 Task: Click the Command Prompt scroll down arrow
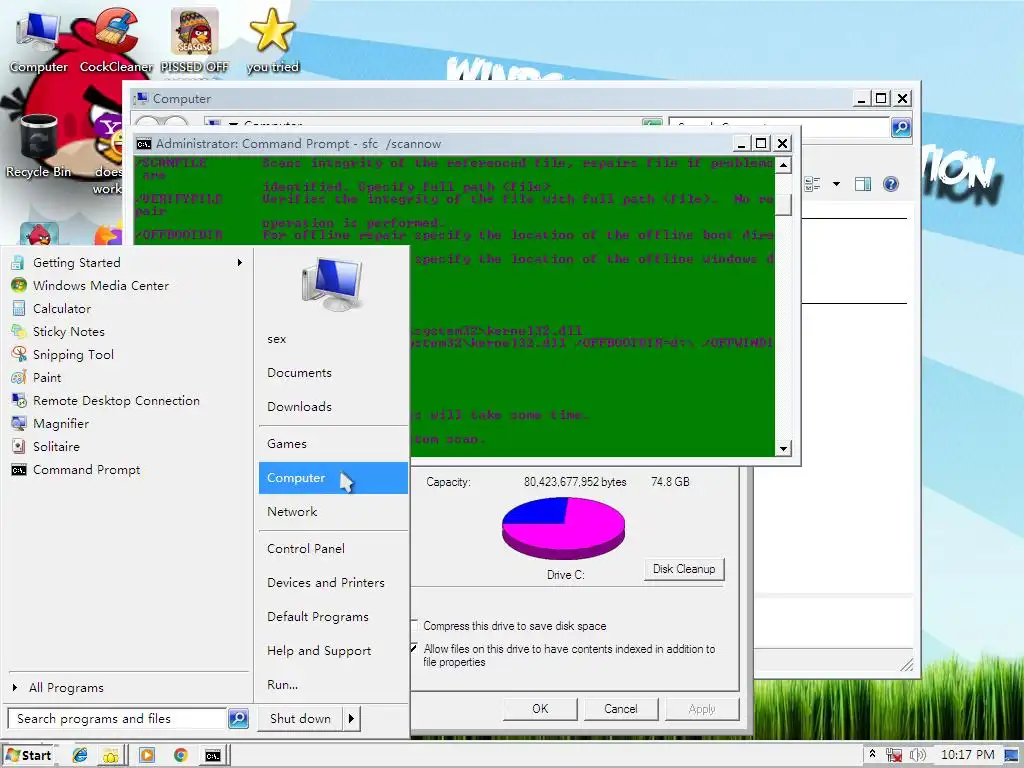point(783,449)
